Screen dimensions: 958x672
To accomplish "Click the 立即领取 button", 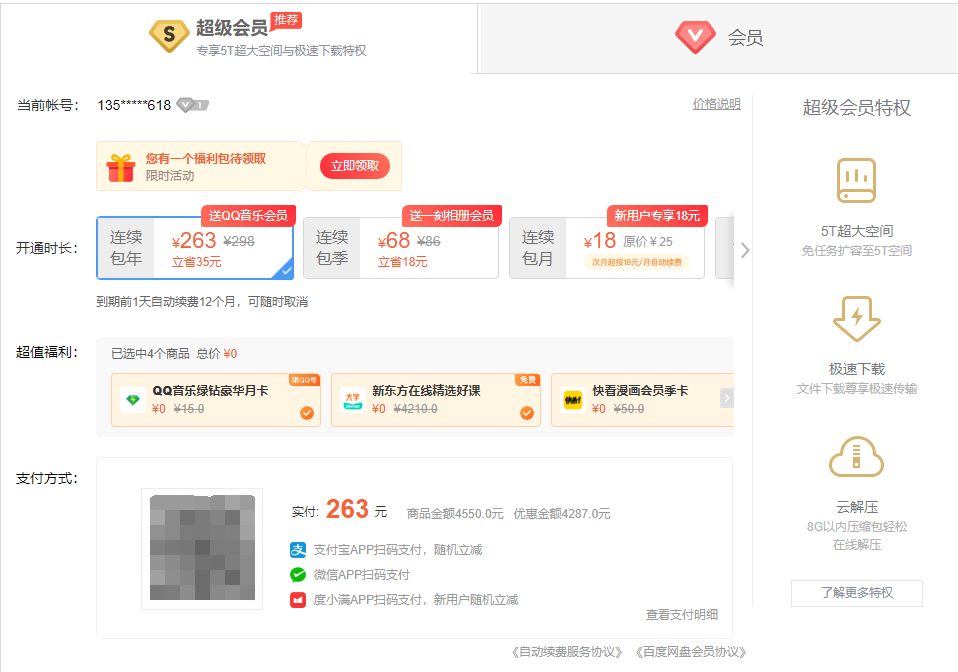I will click(x=355, y=166).
